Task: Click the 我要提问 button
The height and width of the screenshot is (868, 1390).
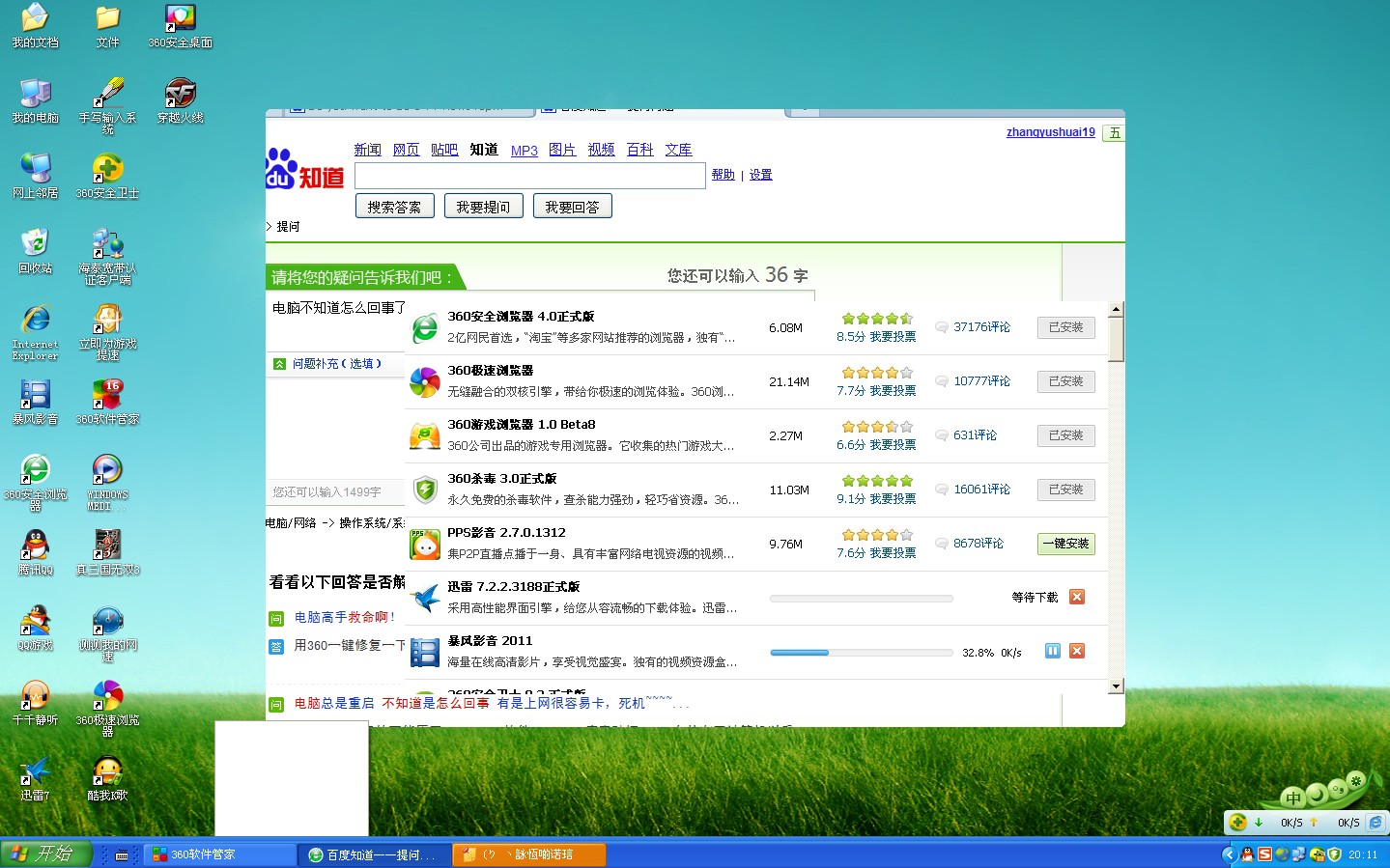Action: coord(483,207)
